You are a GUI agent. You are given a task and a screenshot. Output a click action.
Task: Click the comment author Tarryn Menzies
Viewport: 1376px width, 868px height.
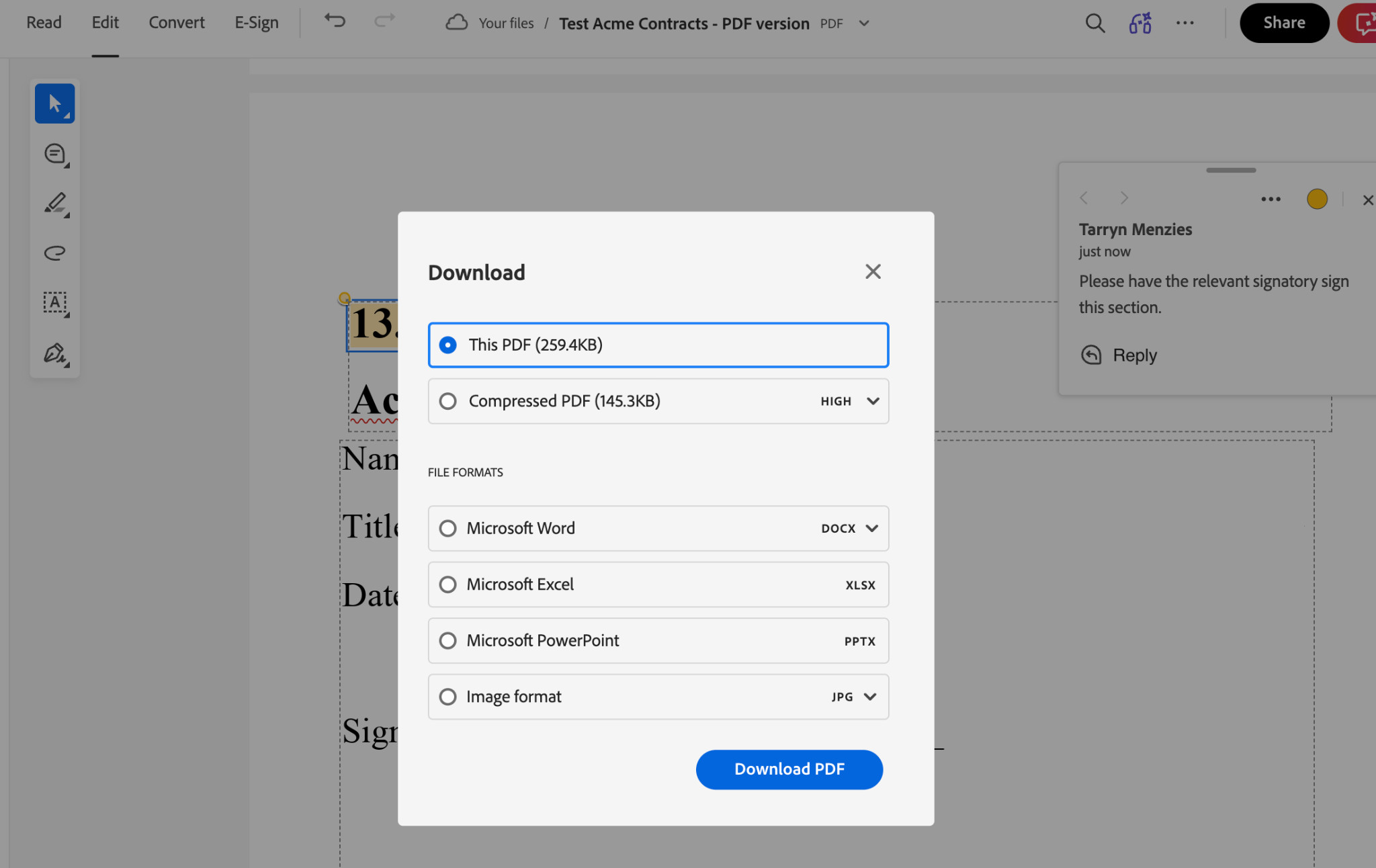(1135, 229)
